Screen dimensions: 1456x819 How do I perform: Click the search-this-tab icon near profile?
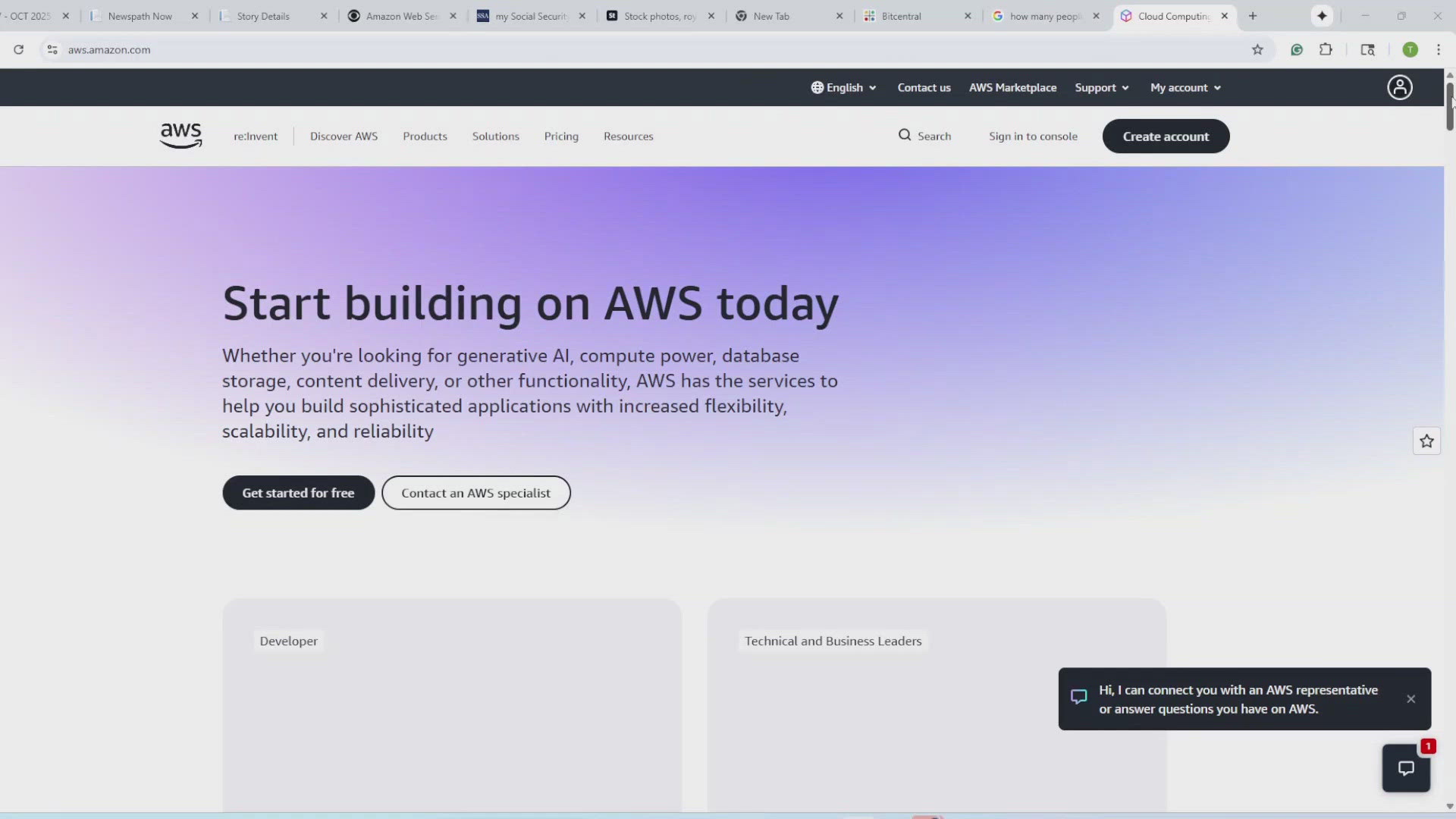click(x=1368, y=49)
